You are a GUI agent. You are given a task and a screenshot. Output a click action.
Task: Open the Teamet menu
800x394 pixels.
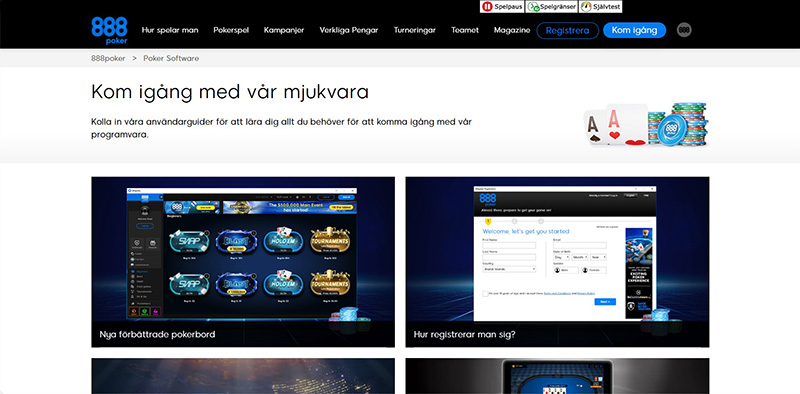[x=465, y=30]
